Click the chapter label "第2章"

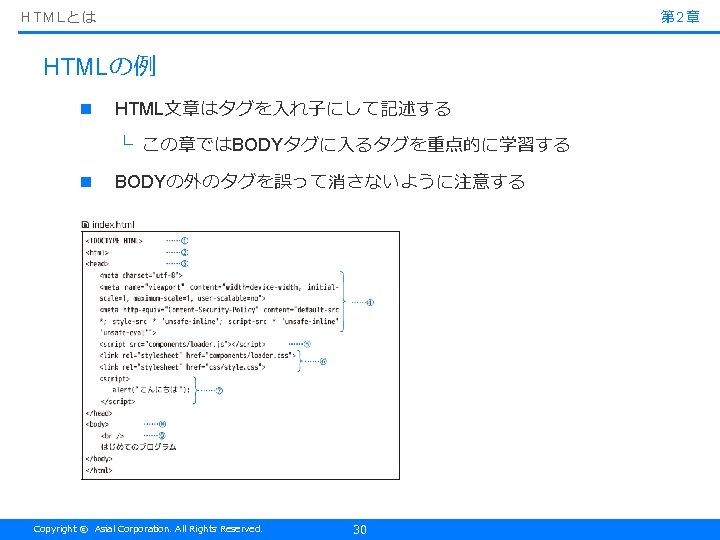pos(680,17)
